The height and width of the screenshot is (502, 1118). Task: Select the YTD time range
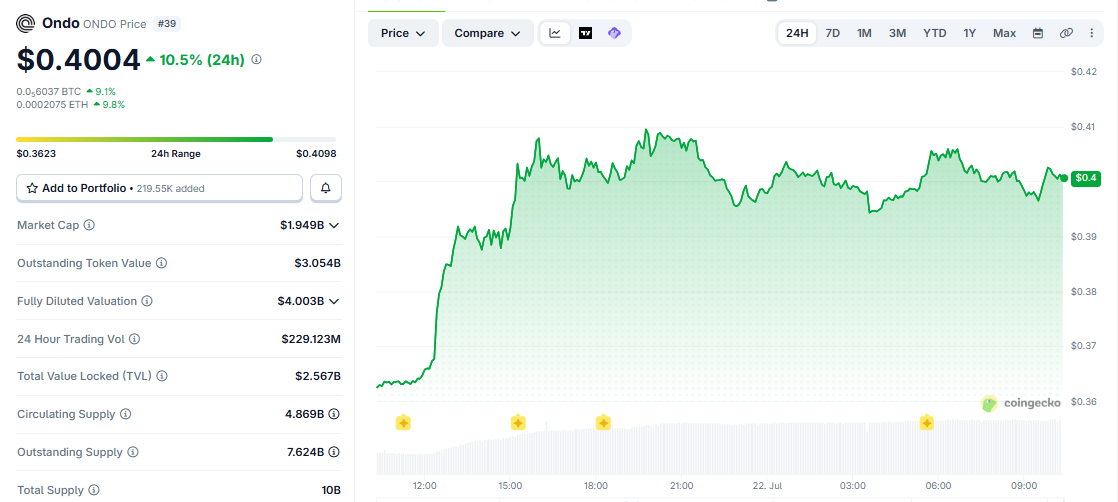[935, 33]
